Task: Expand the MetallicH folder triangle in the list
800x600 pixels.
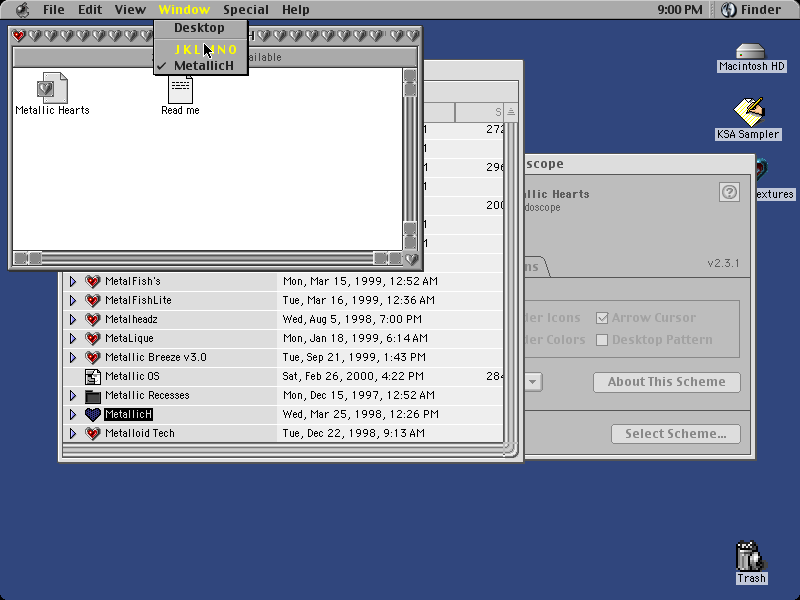Action: [73, 414]
